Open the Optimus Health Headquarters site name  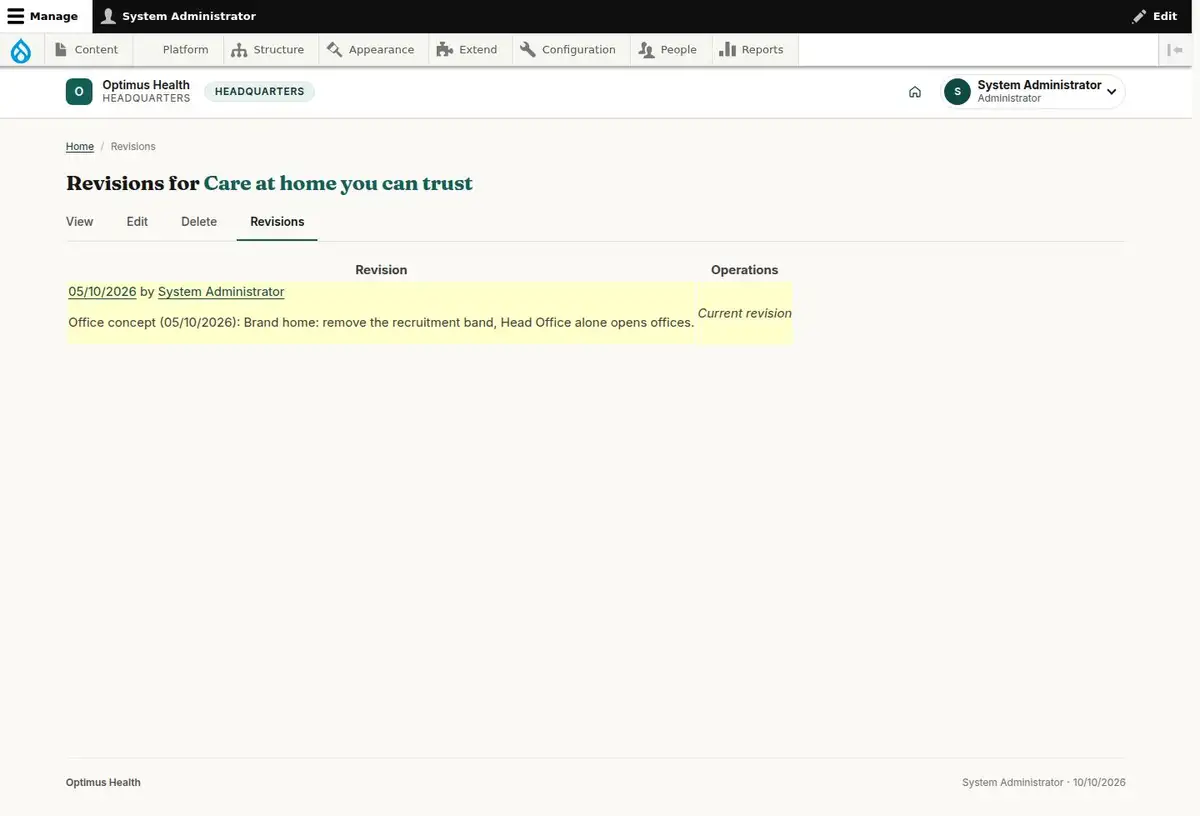pos(146,91)
